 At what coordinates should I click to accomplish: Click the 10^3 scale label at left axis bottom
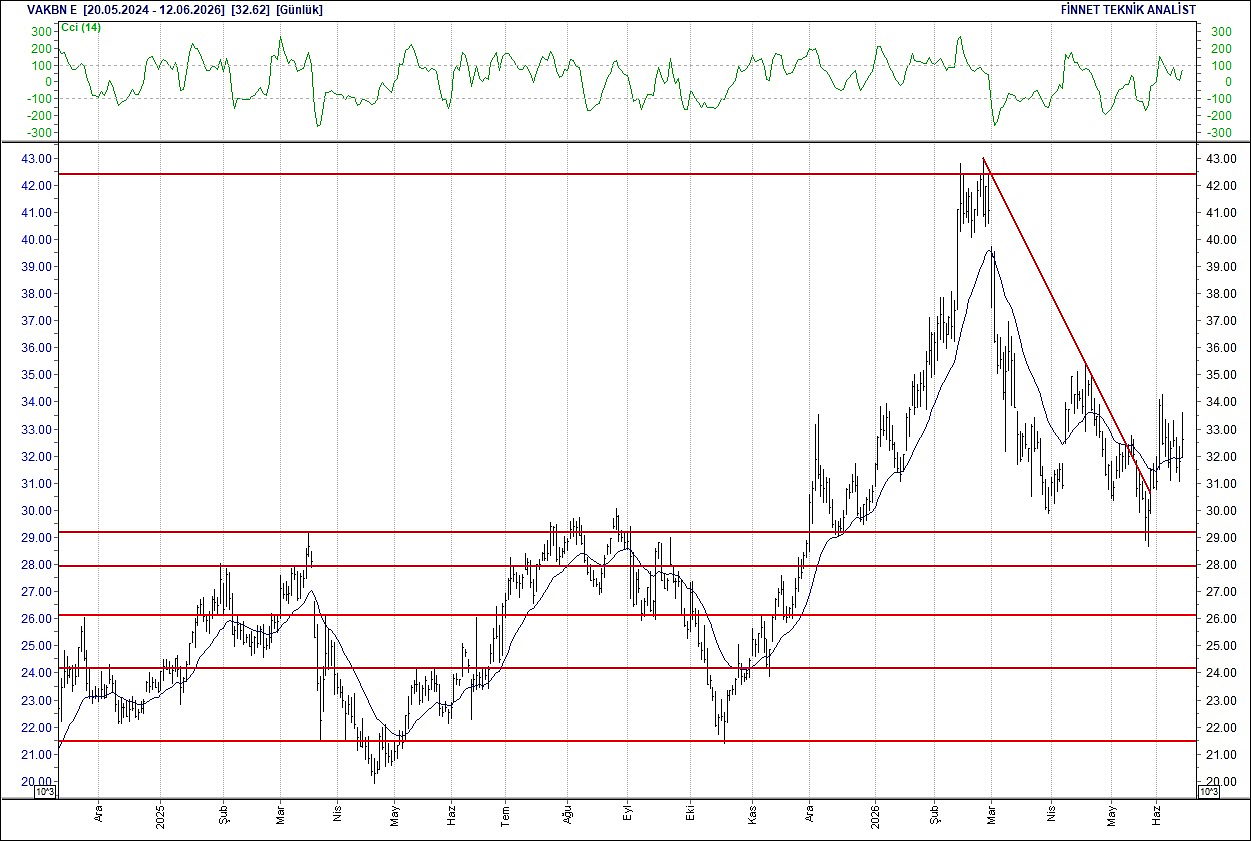(x=45, y=792)
